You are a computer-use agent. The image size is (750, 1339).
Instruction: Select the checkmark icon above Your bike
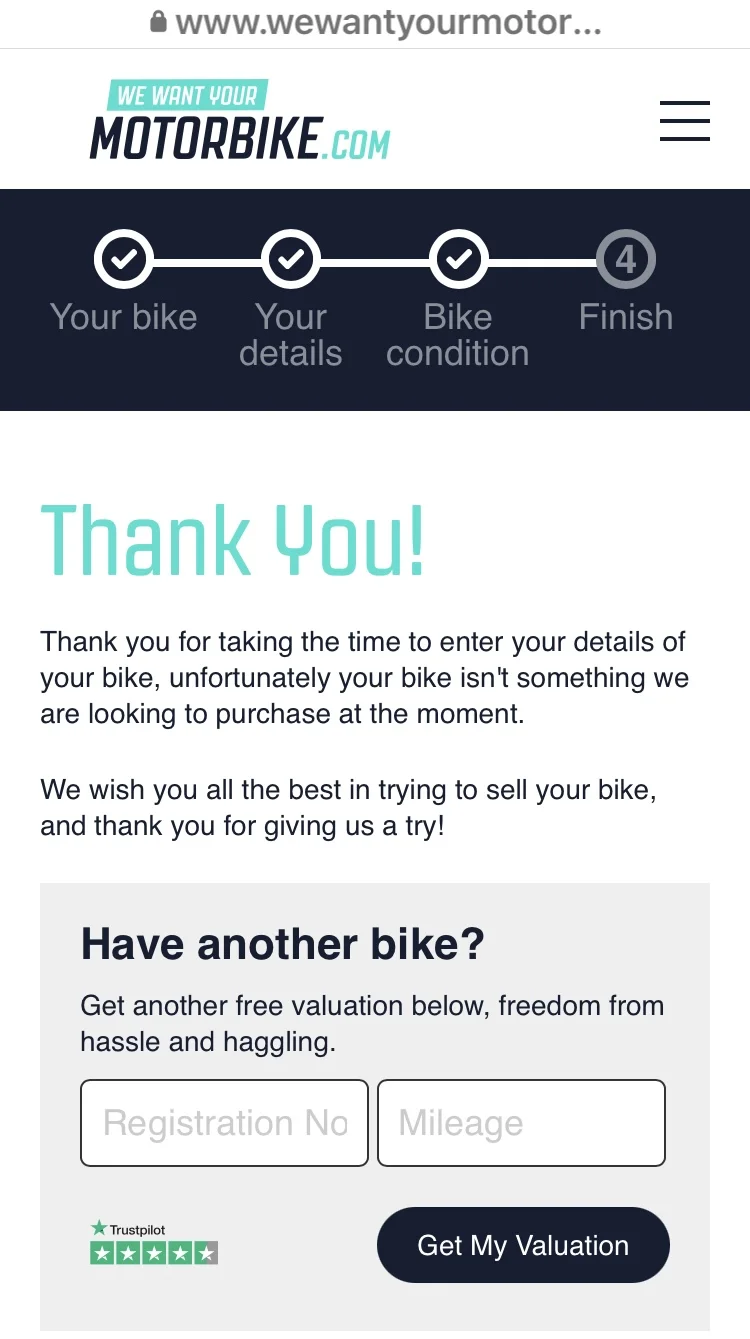tap(123, 257)
